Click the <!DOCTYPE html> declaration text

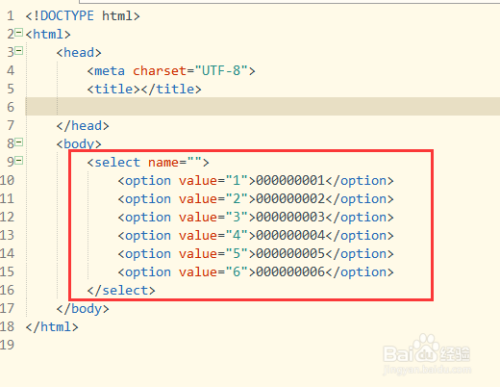83,16
